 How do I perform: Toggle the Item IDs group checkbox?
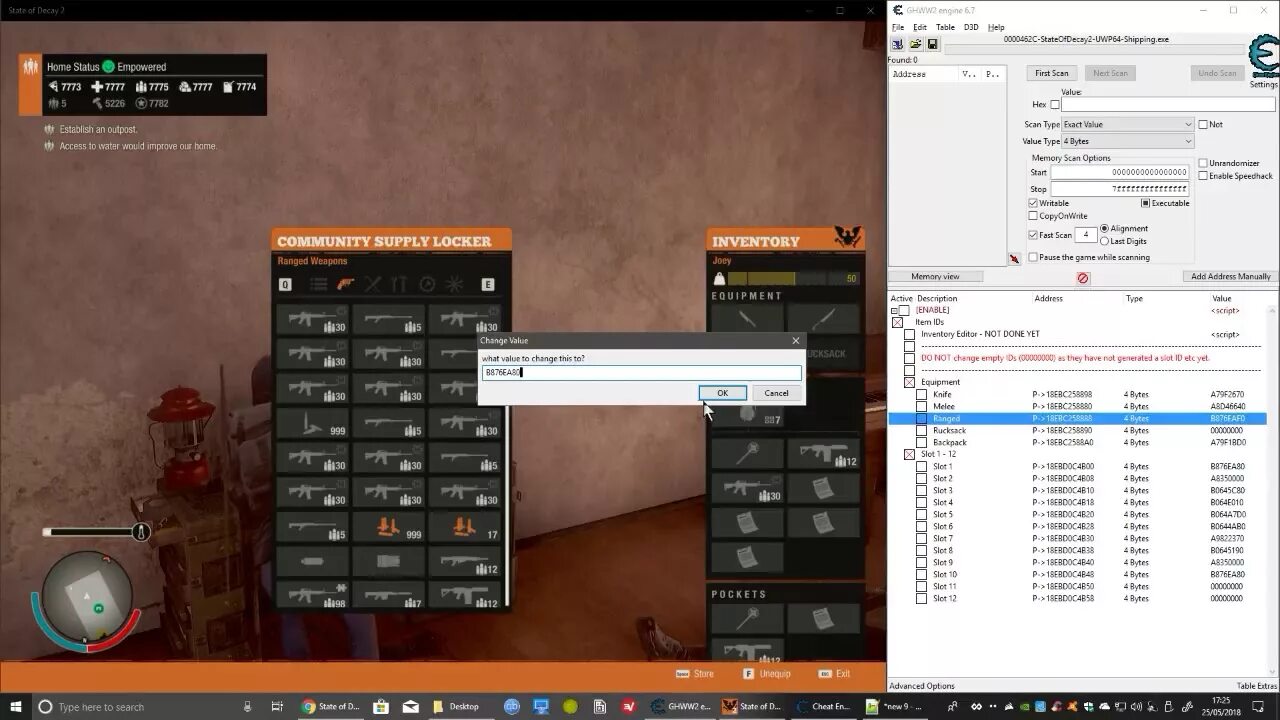pos(897,322)
